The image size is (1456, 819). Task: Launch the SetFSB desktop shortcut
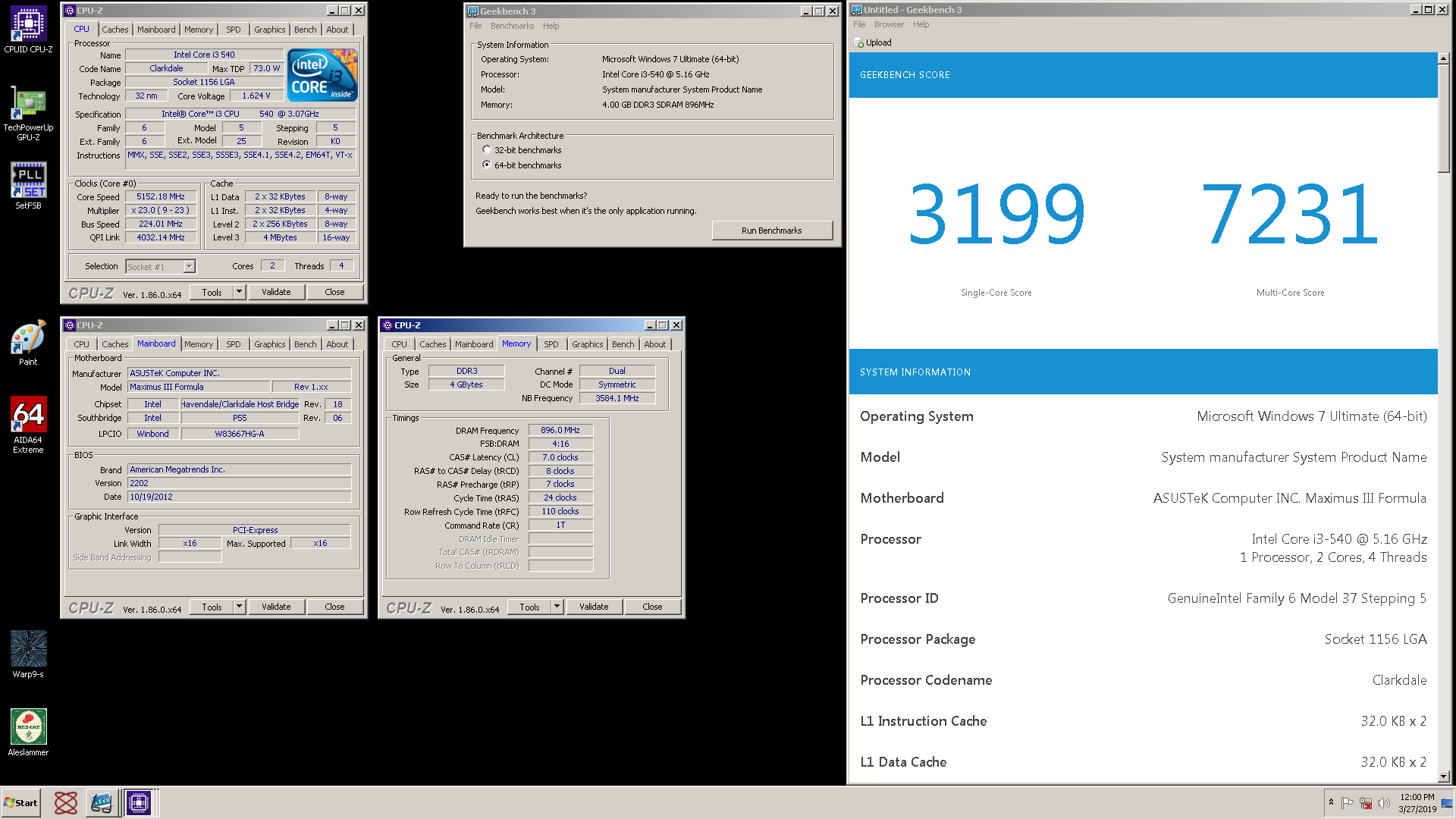(x=28, y=185)
